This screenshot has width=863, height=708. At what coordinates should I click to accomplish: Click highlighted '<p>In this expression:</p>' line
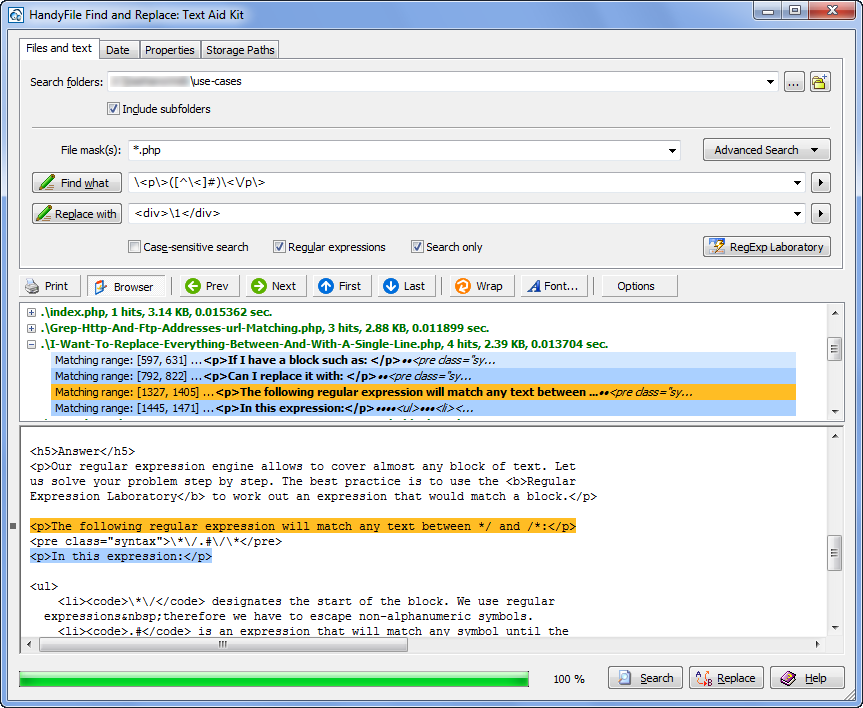pyautogui.click(x=121, y=556)
